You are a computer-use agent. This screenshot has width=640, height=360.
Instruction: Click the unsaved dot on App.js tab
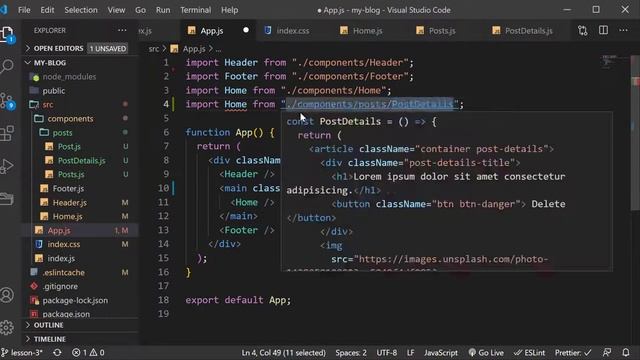(246, 30)
